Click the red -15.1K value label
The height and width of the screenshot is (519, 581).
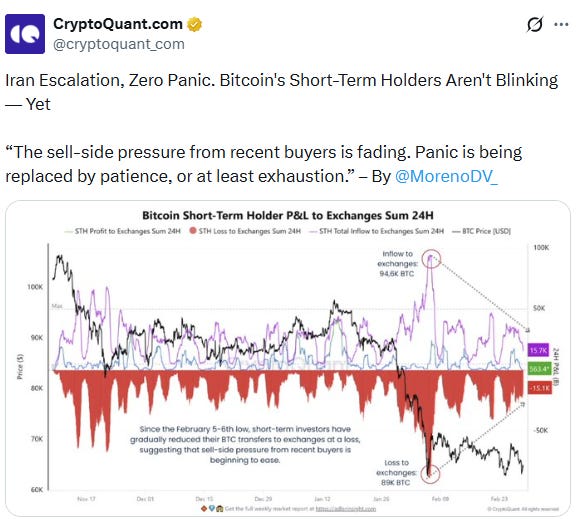pos(540,388)
